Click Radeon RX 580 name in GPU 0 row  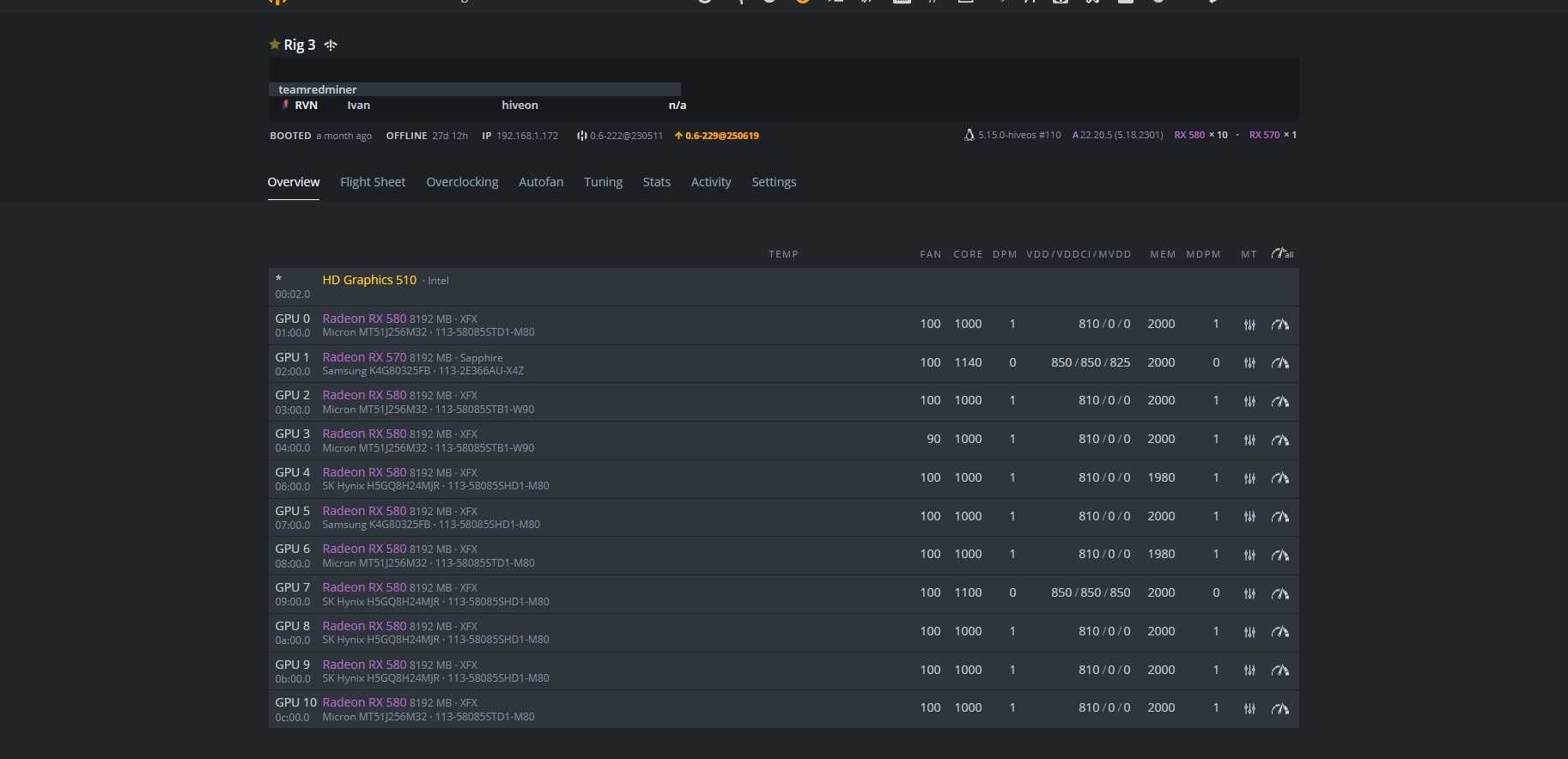[364, 319]
